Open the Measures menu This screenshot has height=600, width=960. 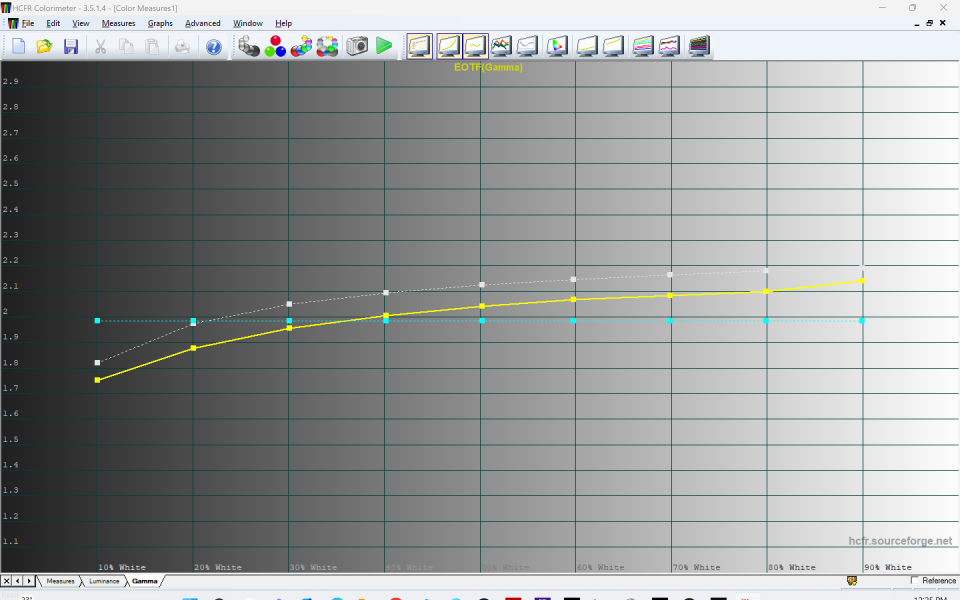point(118,23)
